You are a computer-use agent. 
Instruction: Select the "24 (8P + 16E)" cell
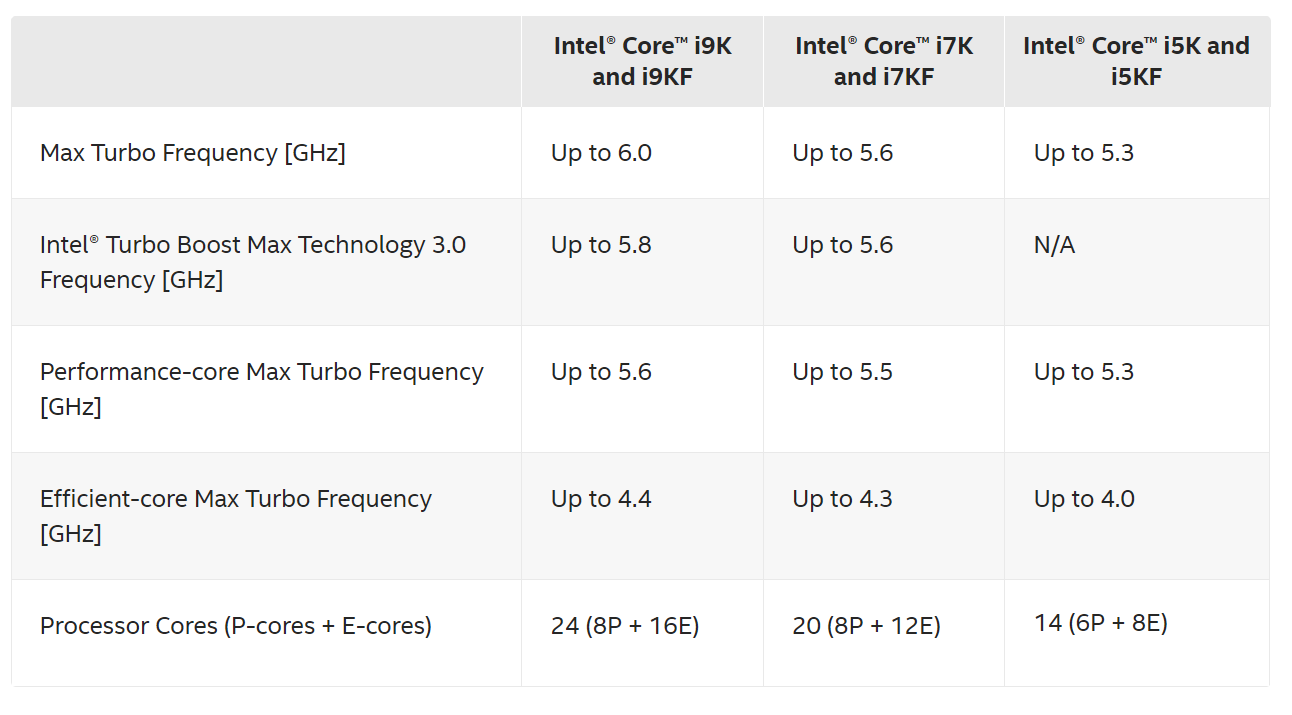[625, 626]
